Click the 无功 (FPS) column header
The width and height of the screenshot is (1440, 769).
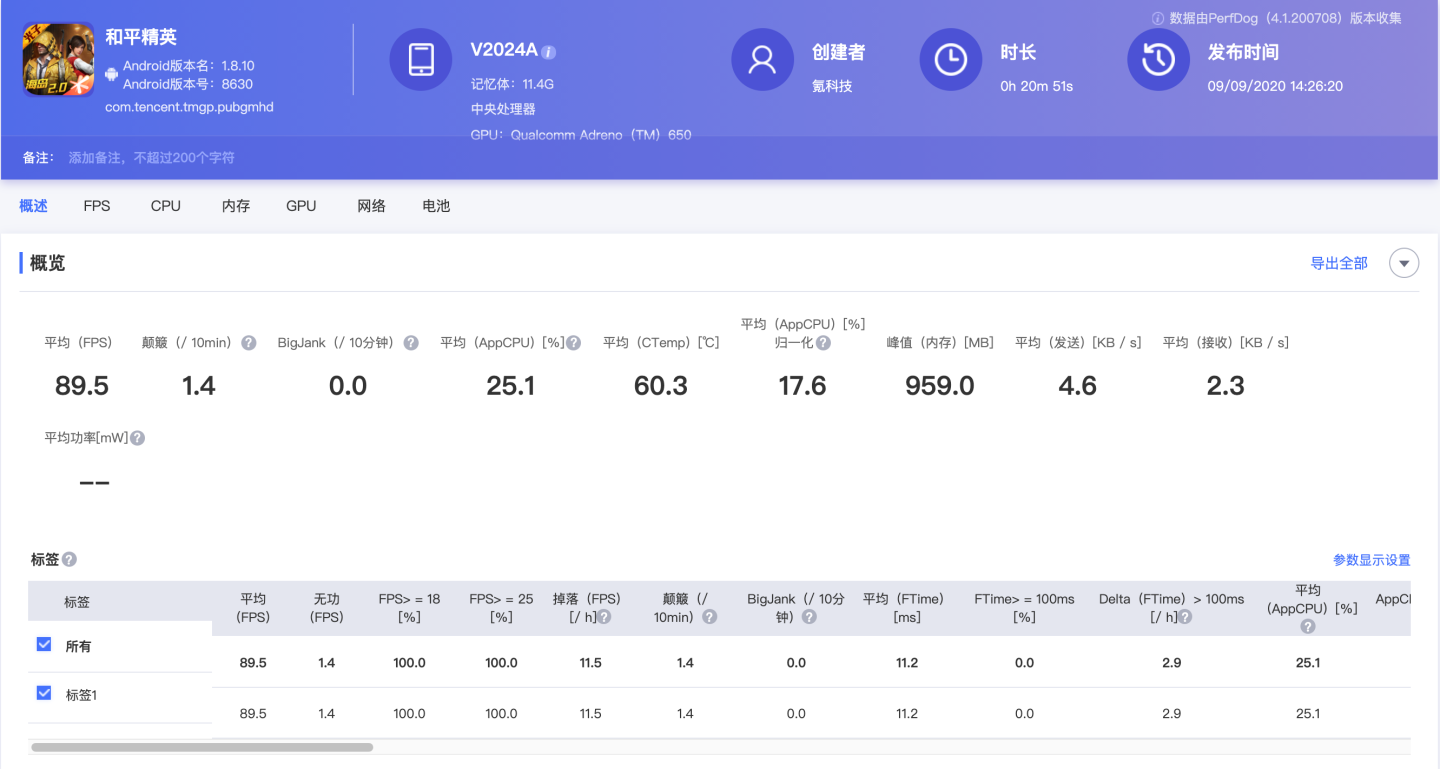click(x=327, y=608)
